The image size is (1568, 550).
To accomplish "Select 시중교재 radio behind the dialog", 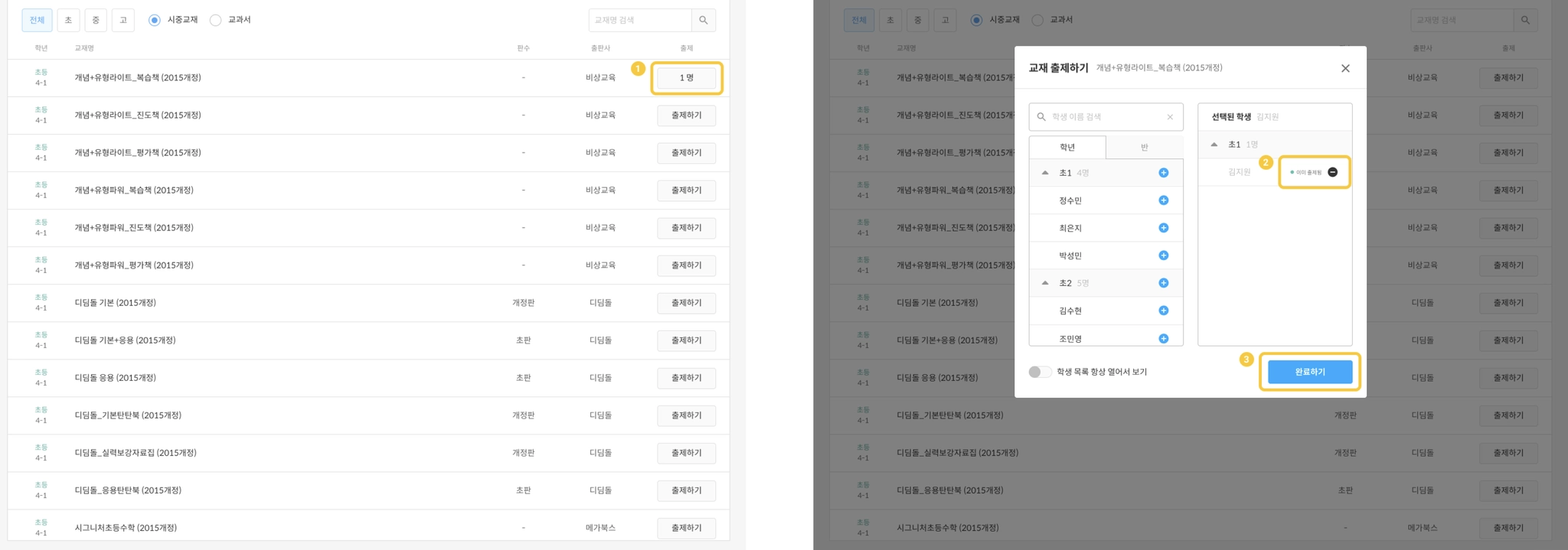I will (976, 20).
